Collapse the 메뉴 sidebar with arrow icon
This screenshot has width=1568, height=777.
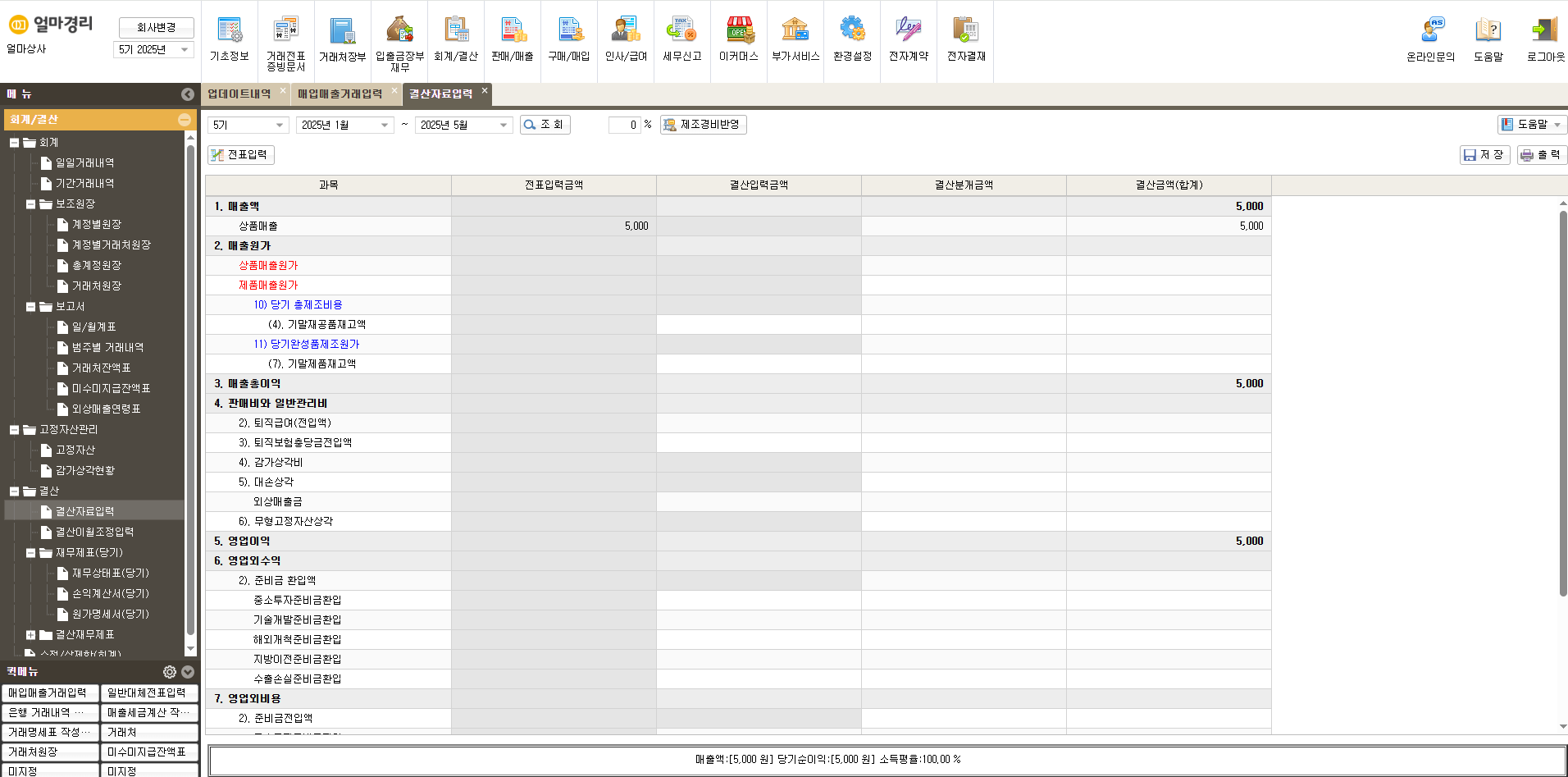188,94
